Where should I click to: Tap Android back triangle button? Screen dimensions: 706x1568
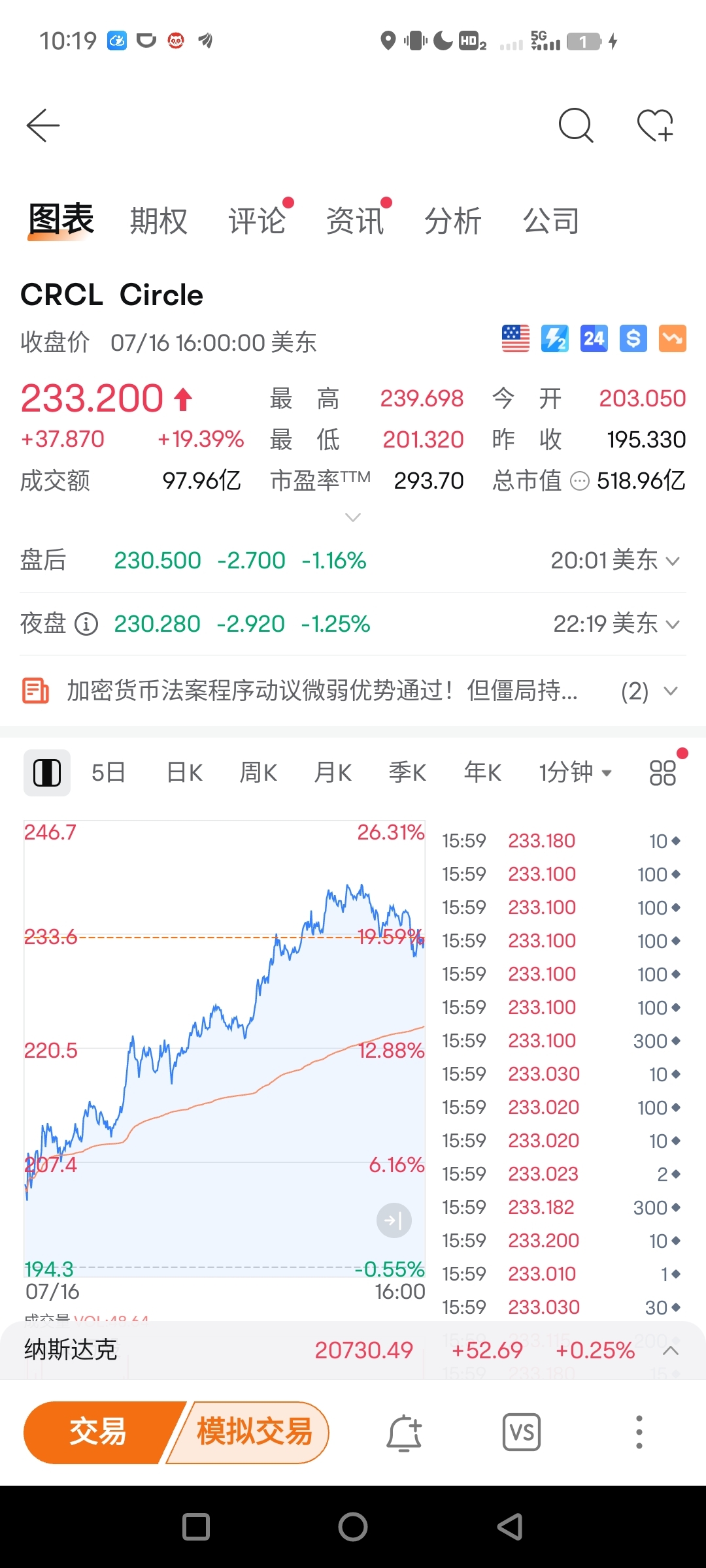[x=510, y=1527]
